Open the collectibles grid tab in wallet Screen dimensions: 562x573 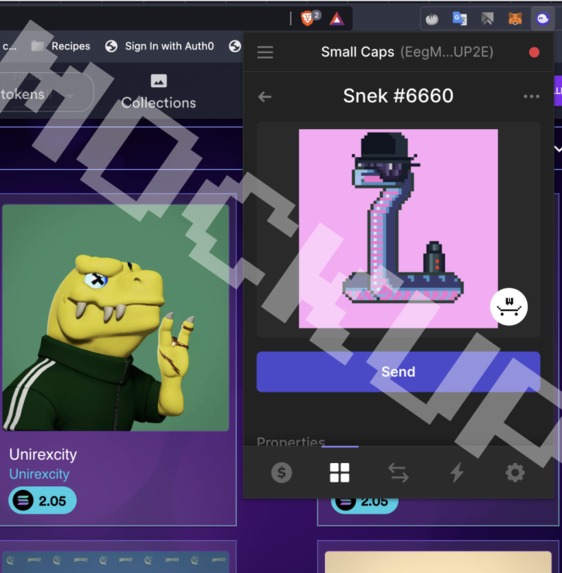(x=339, y=473)
